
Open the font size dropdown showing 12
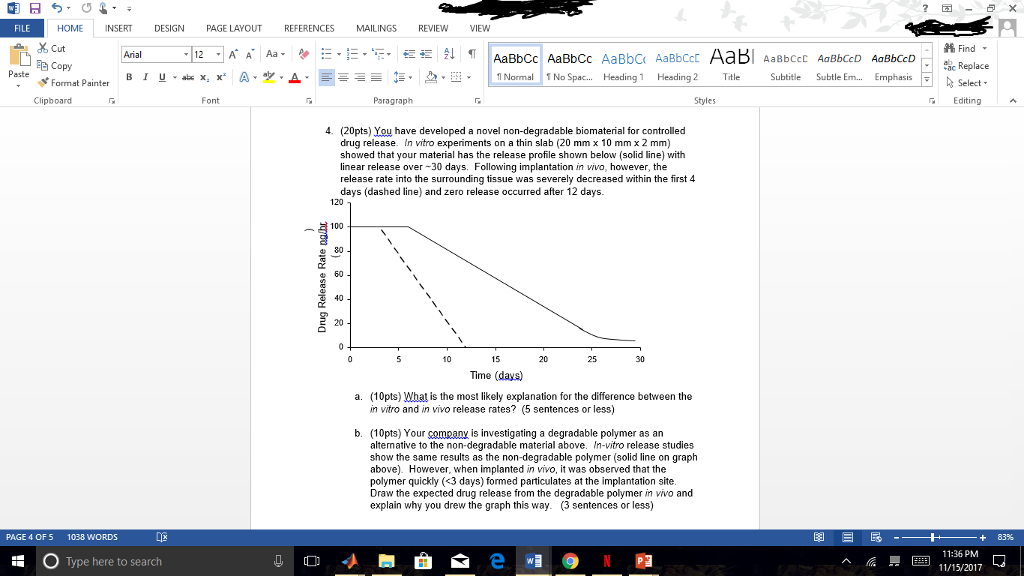[205, 54]
